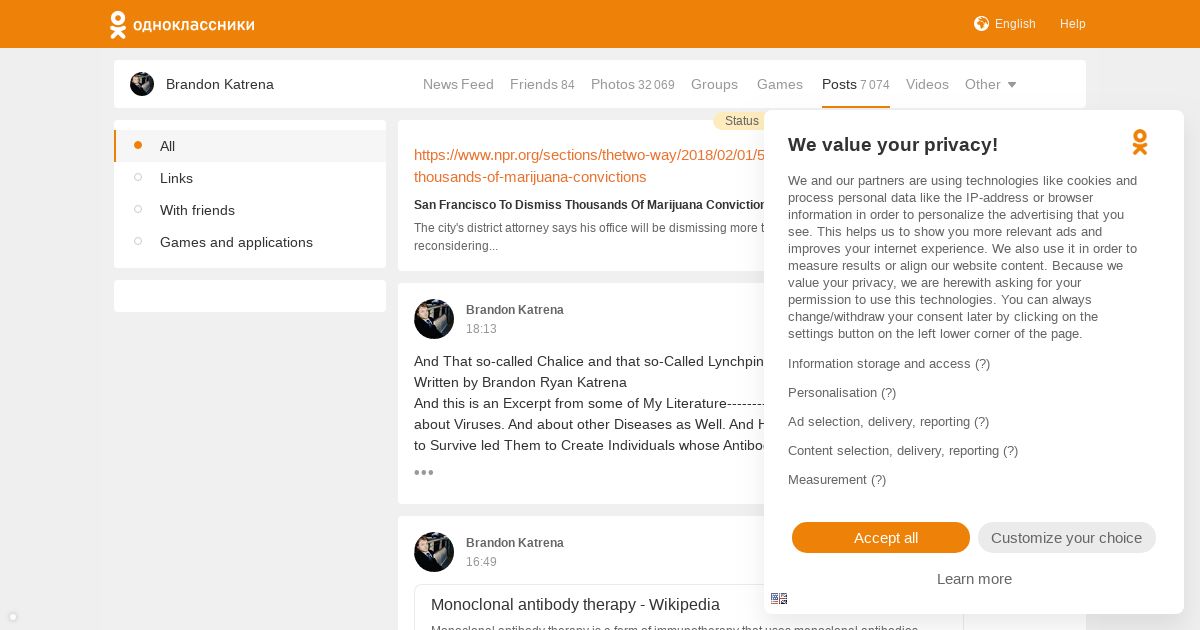Click the Odnoklassniki logo in header
This screenshot has width=1200, height=630.
(182, 24)
